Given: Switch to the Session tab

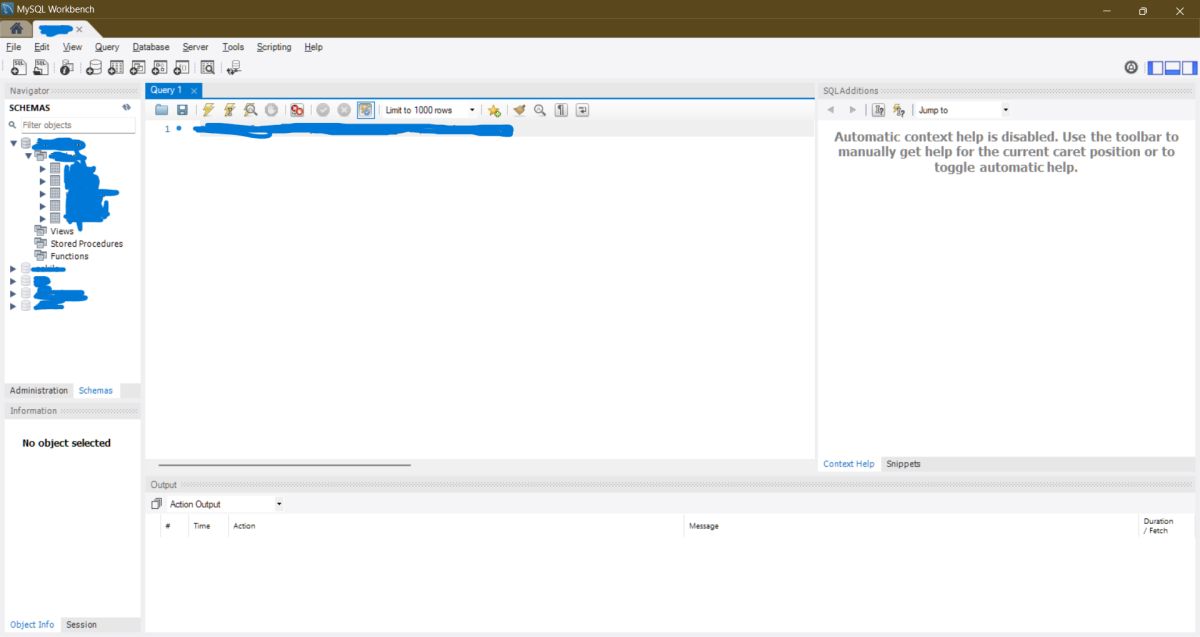Looking at the screenshot, I should [x=81, y=624].
